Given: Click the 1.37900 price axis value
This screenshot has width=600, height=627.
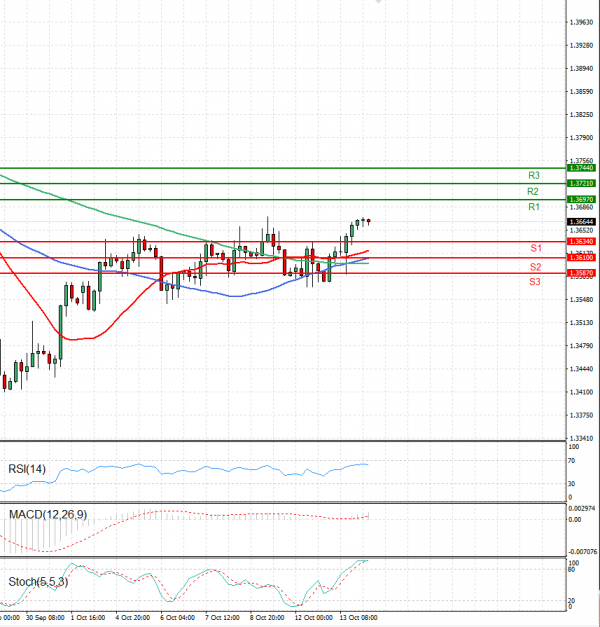Looking at the screenshot, I should click(581, 138).
